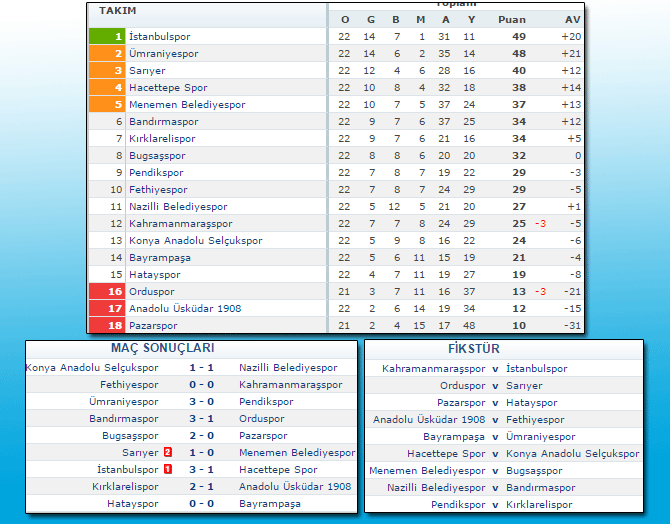Open Hacettepe Spor in the standings table
Screen dimensions: 670x524
click(168, 87)
